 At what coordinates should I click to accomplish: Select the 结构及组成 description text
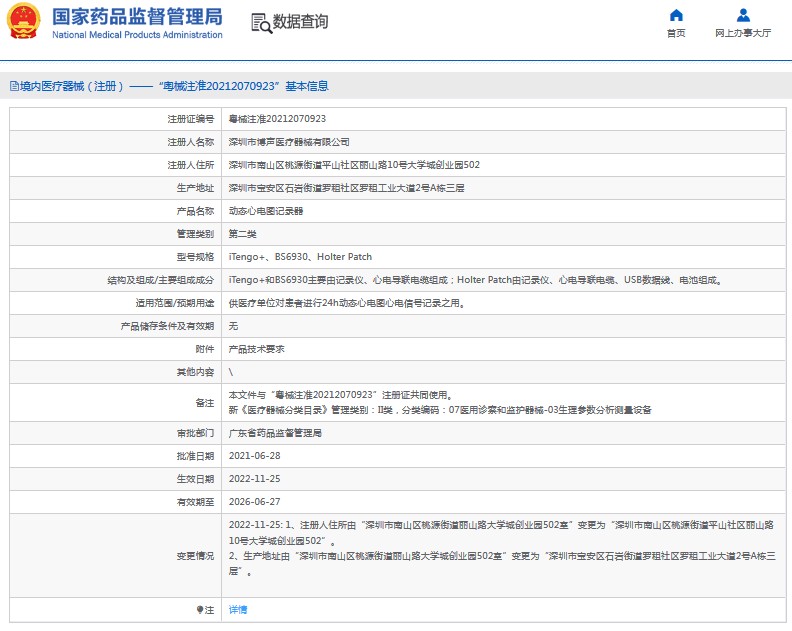pyautogui.click(x=475, y=280)
